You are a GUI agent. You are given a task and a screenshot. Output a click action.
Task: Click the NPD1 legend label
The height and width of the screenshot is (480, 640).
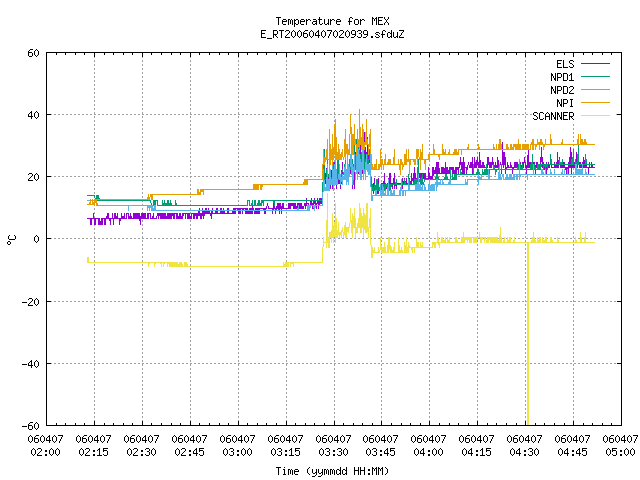[562, 77]
